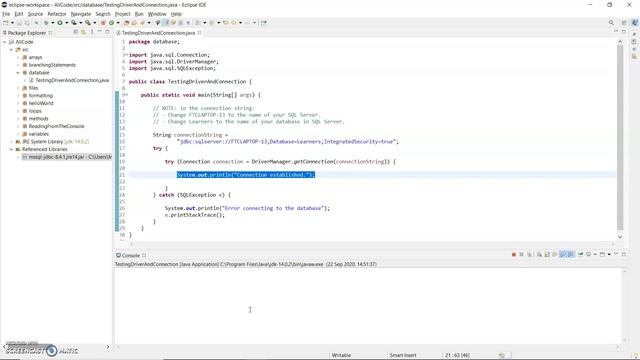Open the Project menu
The height and width of the screenshot is (360, 640).
point(122,14)
